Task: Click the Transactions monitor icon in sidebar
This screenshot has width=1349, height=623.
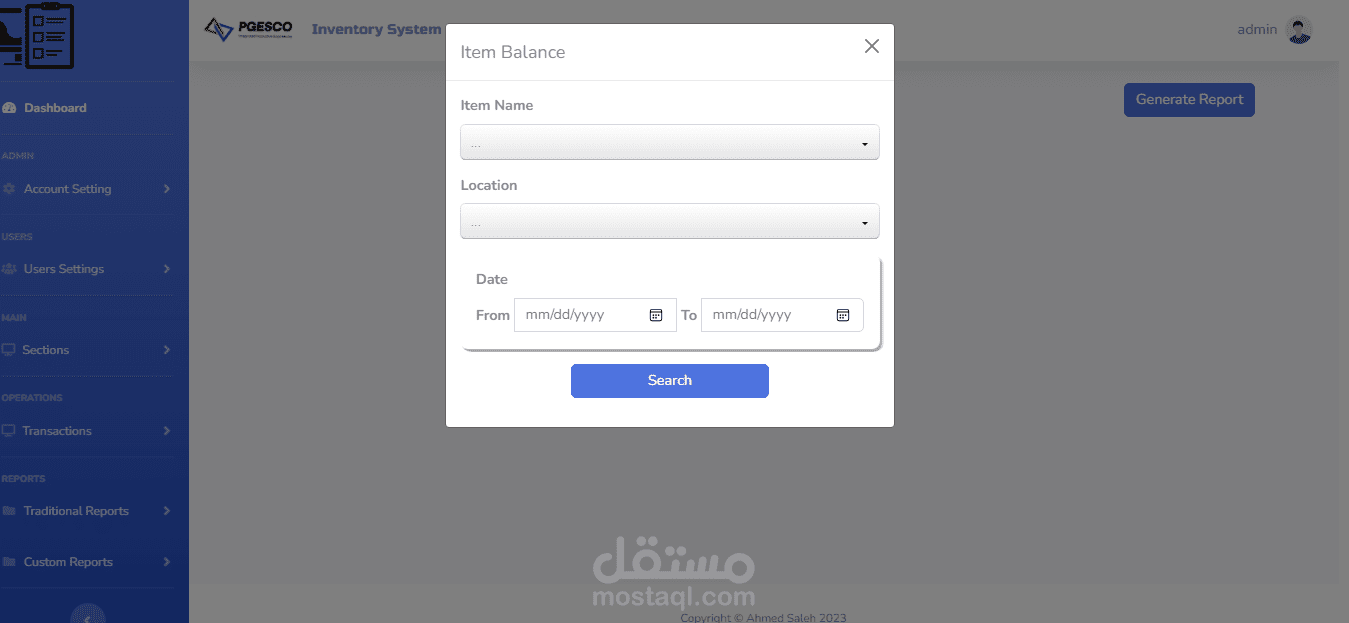Action: click(9, 431)
